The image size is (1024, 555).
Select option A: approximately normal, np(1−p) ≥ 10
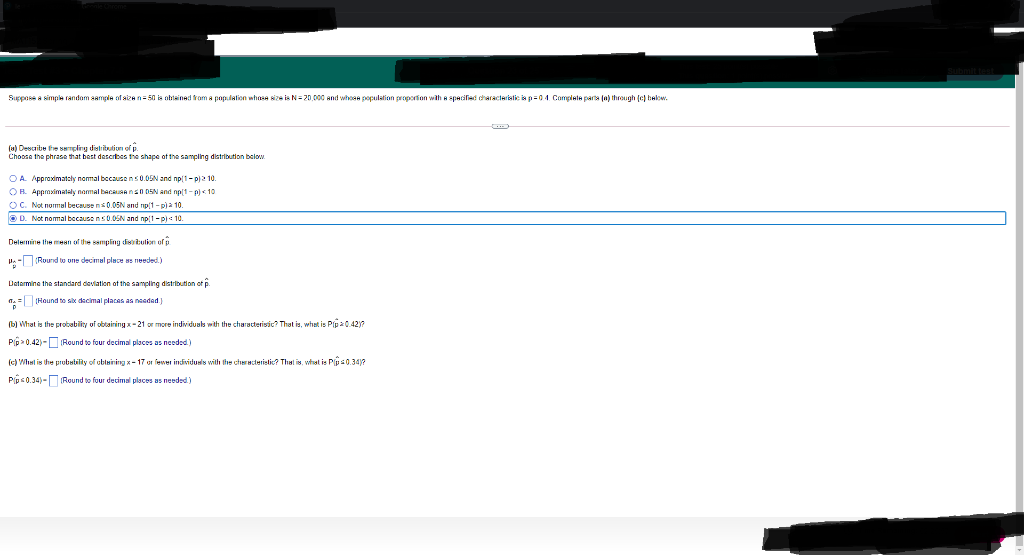[x=13, y=178]
